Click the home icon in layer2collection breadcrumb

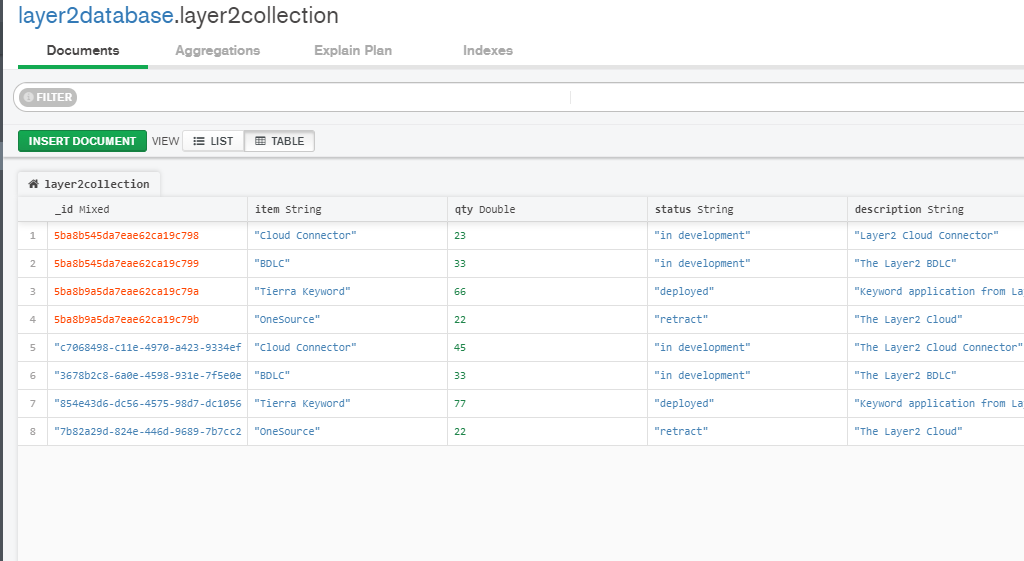pos(33,184)
